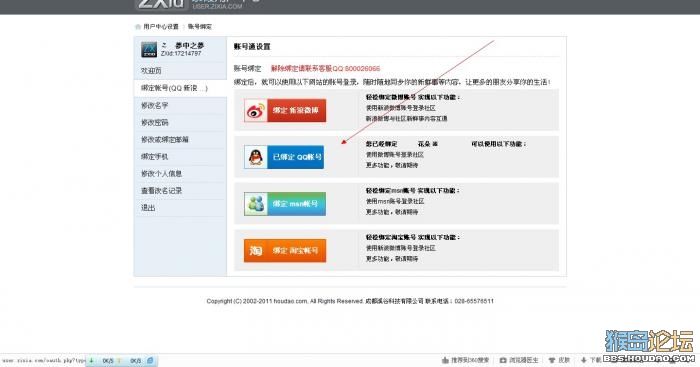Click 皮肤 skin icon in status bar
Viewport: 700px width, 367px height.
(552, 360)
